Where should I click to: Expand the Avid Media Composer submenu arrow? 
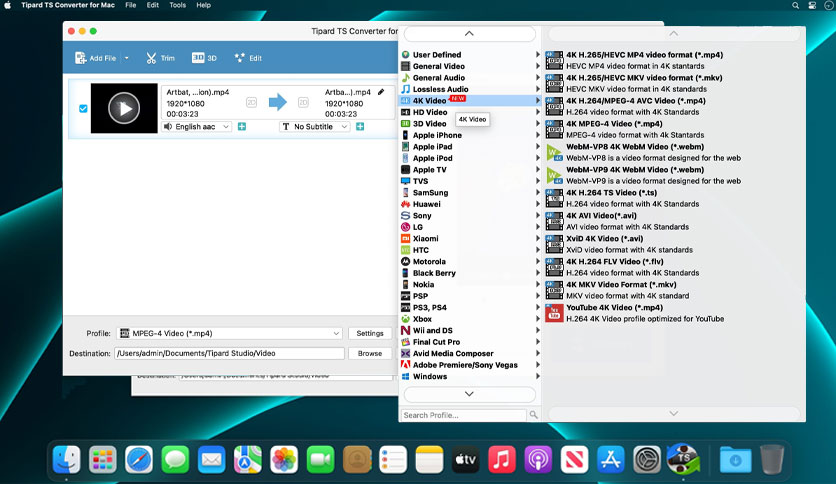(537, 353)
